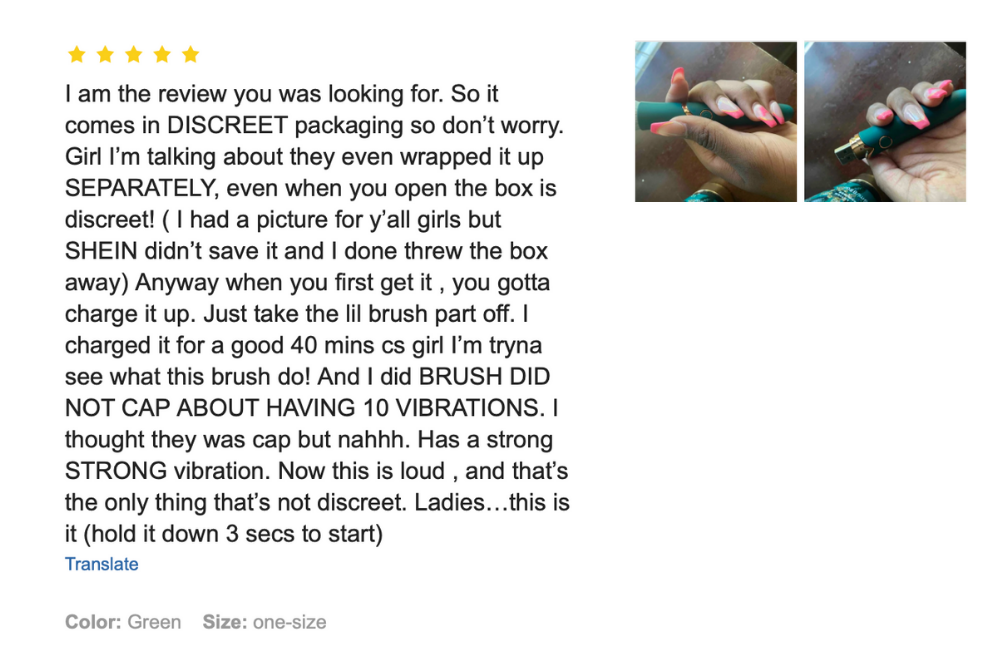Click the 'Green' color value
The height and width of the screenshot is (666, 1000).
tap(154, 622)
